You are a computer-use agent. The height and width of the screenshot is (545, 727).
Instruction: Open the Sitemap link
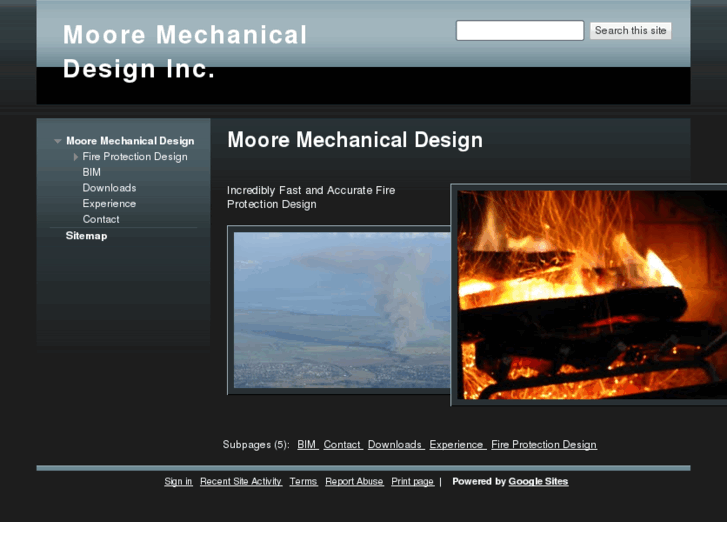click(86, 236)
